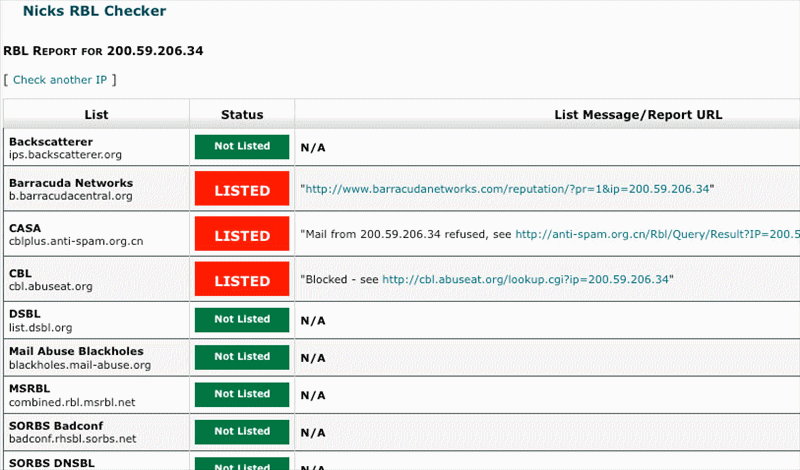
Task: Click the Barracuda Networks list name
Action: (71, 183)
